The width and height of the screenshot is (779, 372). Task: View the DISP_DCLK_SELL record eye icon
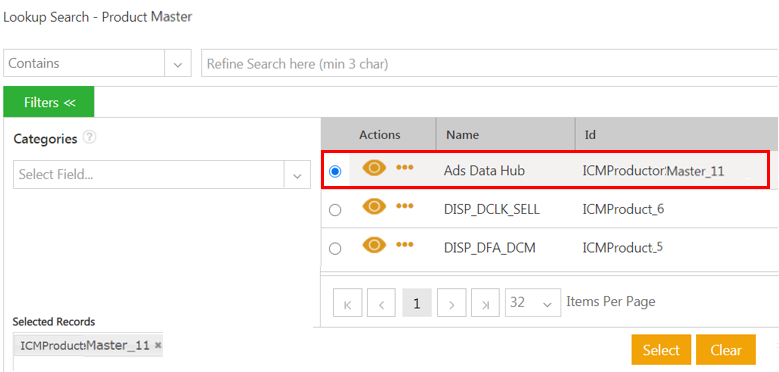coord(374,207)
